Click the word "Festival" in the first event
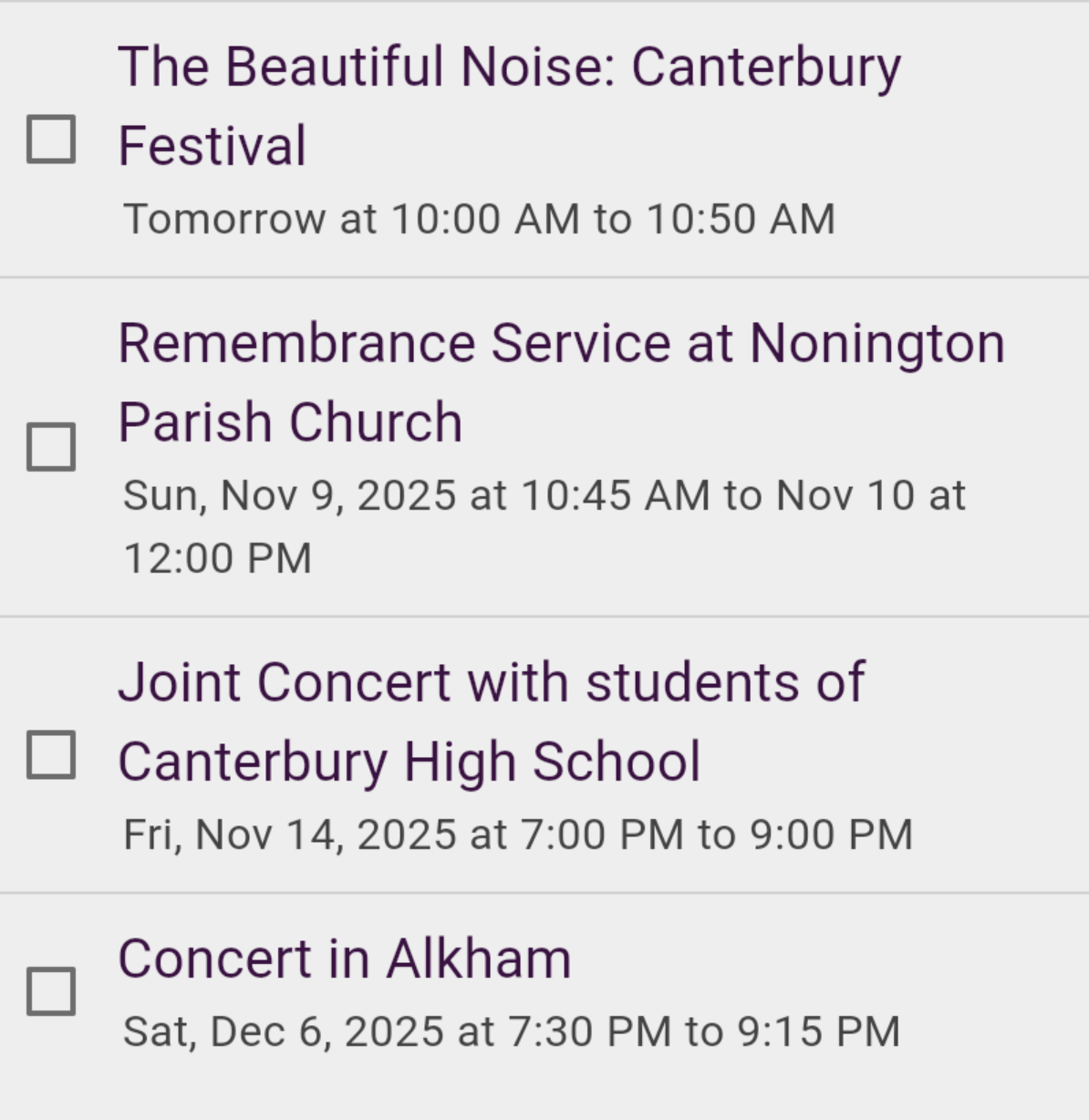Screen dimensions: 1089x1120 point(212,147)
